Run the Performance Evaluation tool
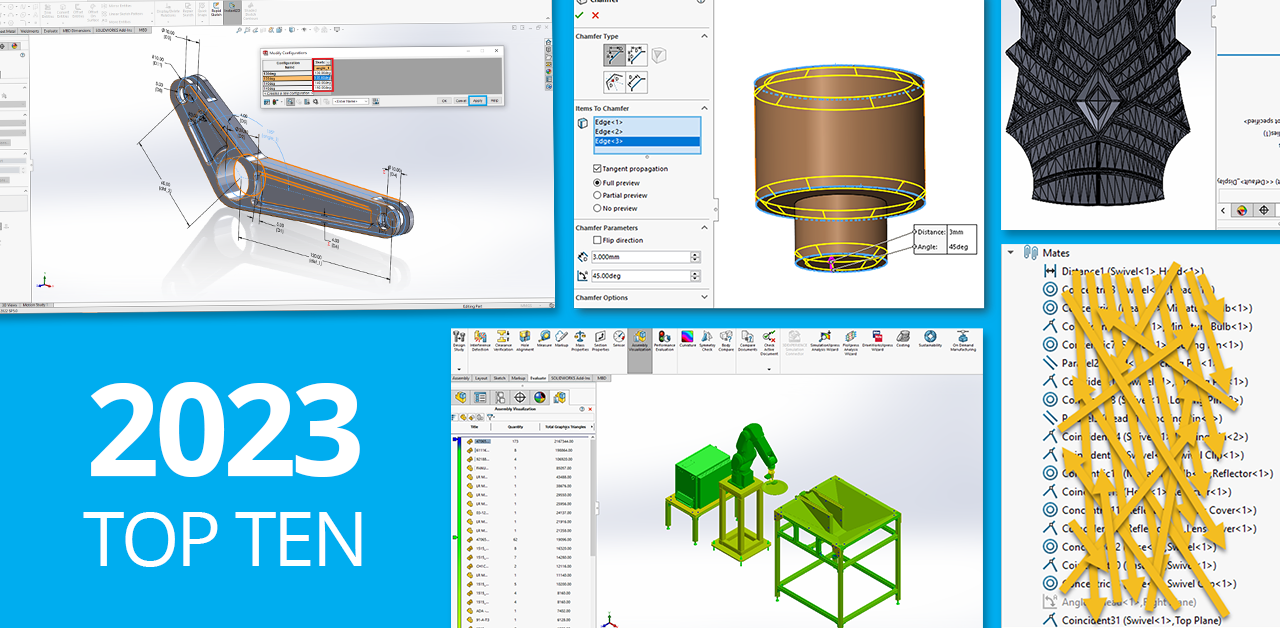Screen dimensions: 1280x628 pos(664,339)
